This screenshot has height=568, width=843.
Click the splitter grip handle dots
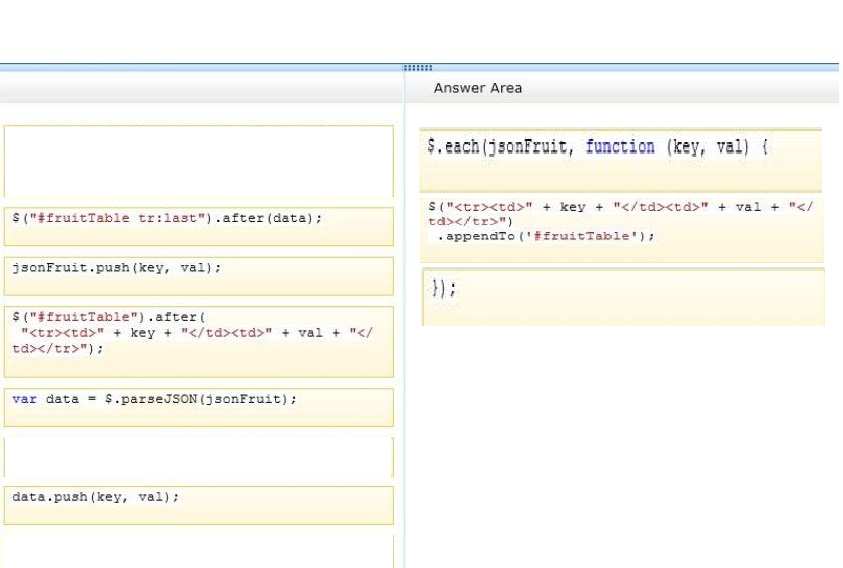(418, 68)
